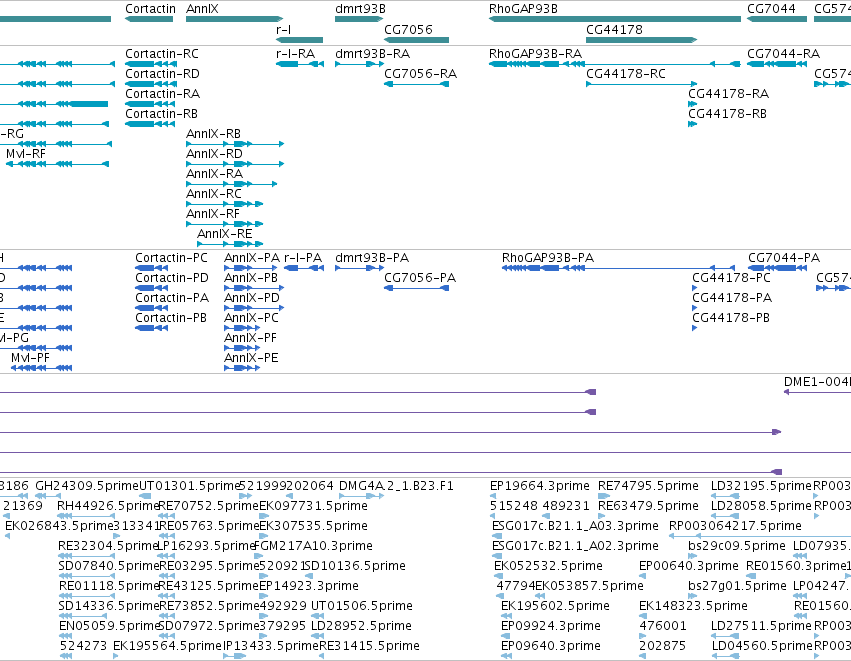Select protein Cortactin-PD
Screen dimensions: 851x661
[x=172, y=278]
